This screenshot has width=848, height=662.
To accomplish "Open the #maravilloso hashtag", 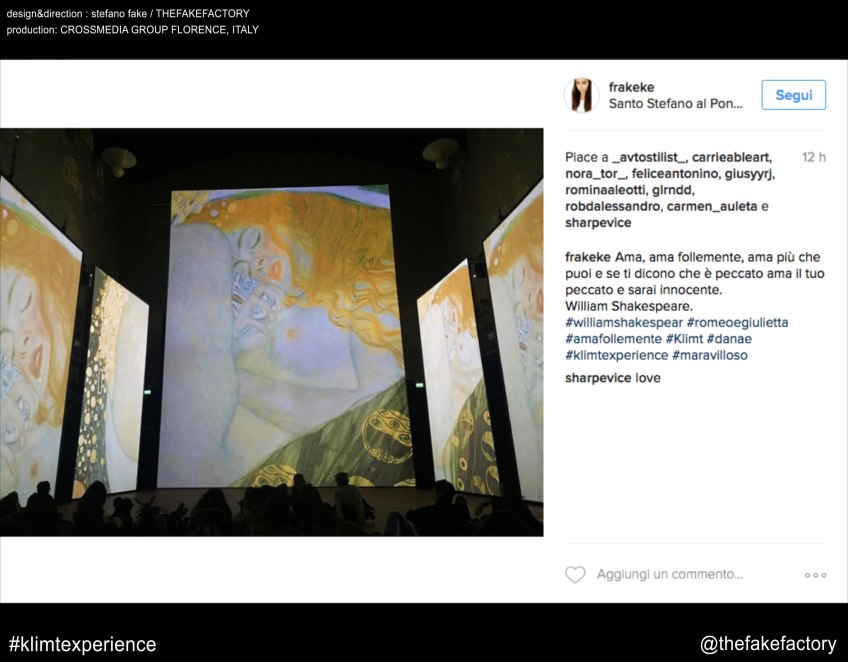I will 710,355.
